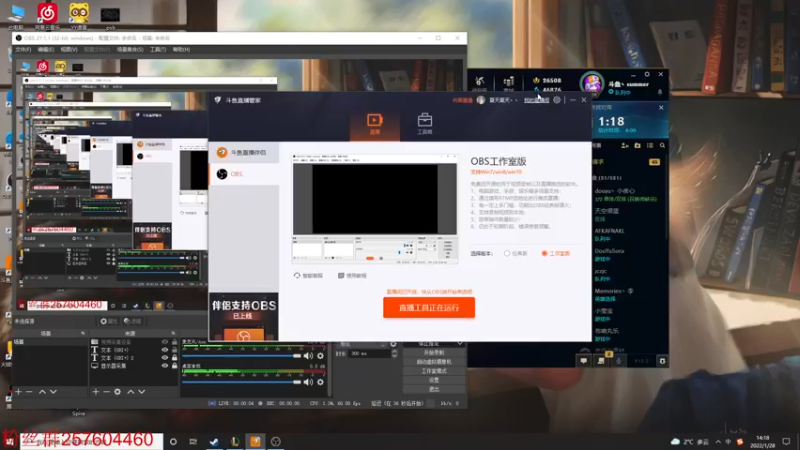The height and width of the screenshot is (450, 800).
Task: Unlock the 显示器采集 source
Action: [x=174, y=366]
